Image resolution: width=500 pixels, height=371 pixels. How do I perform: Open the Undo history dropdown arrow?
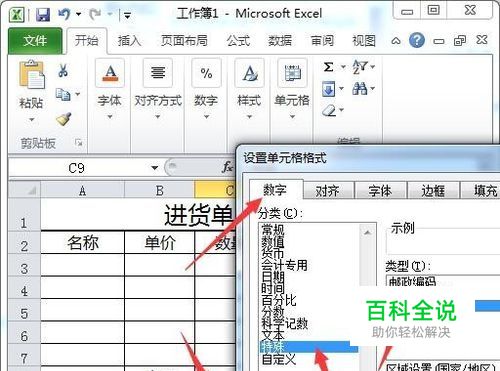78,14
